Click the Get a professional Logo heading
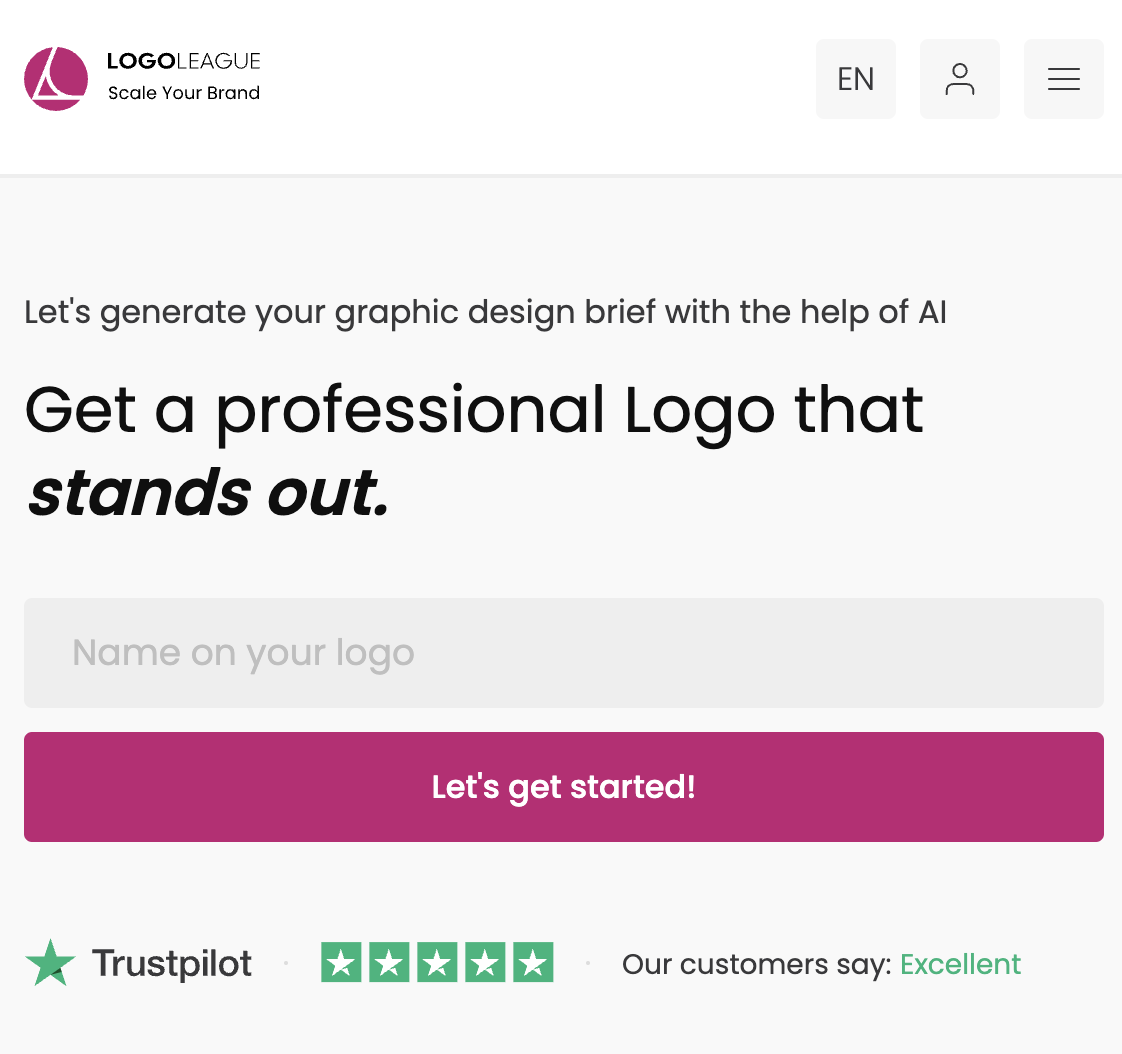This screenshot has width=1122, height=1054. click(x=474, y=410)
